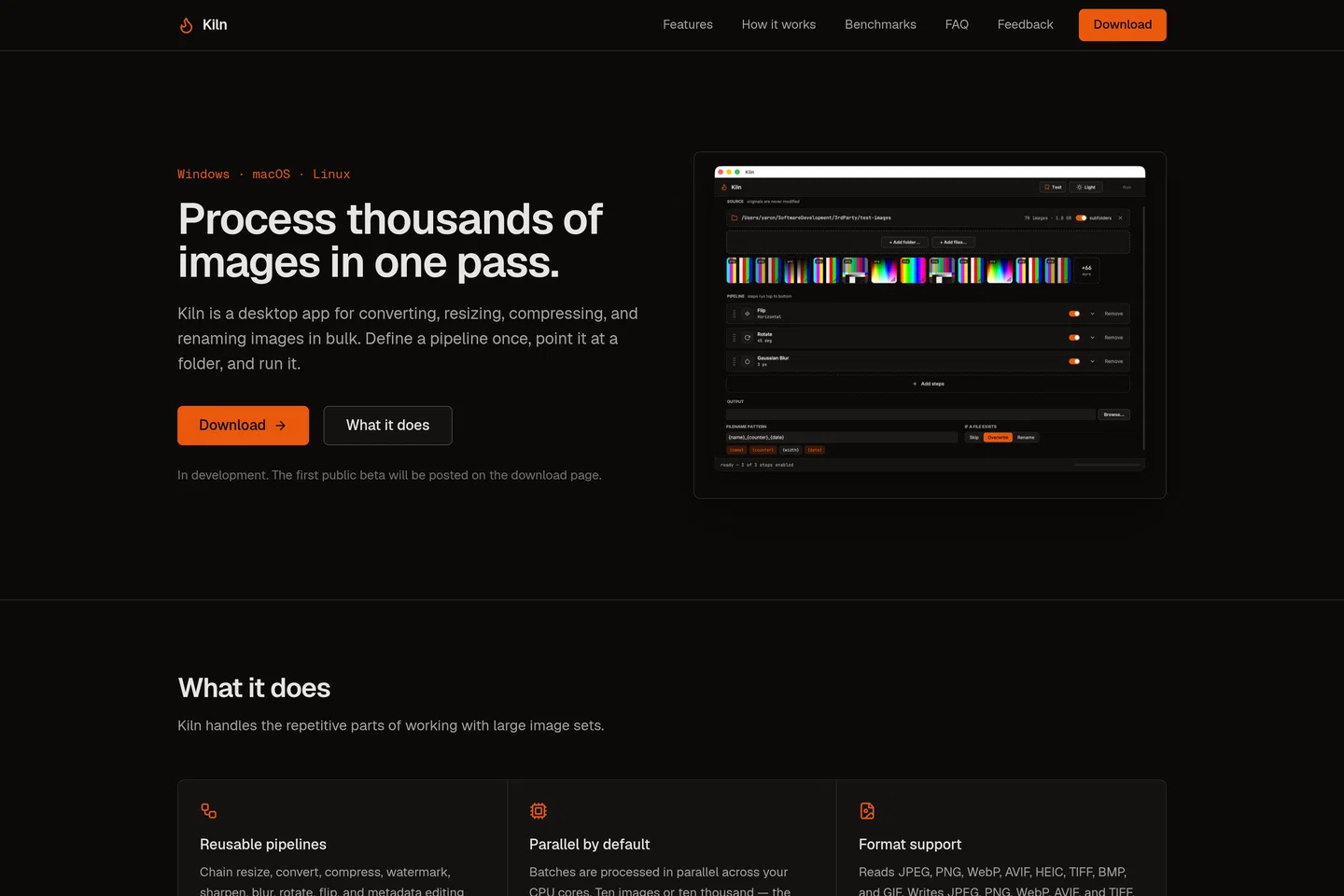Select Skip for existing files
Screen dimensions: 1344x896
tap(974, 437)
